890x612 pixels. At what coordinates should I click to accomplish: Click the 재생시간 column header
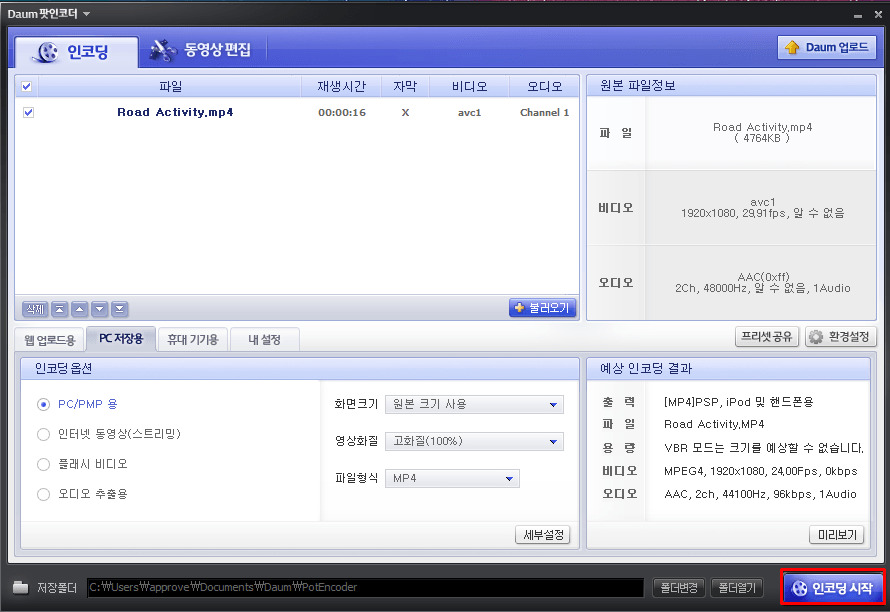click(x=341, y=86)
